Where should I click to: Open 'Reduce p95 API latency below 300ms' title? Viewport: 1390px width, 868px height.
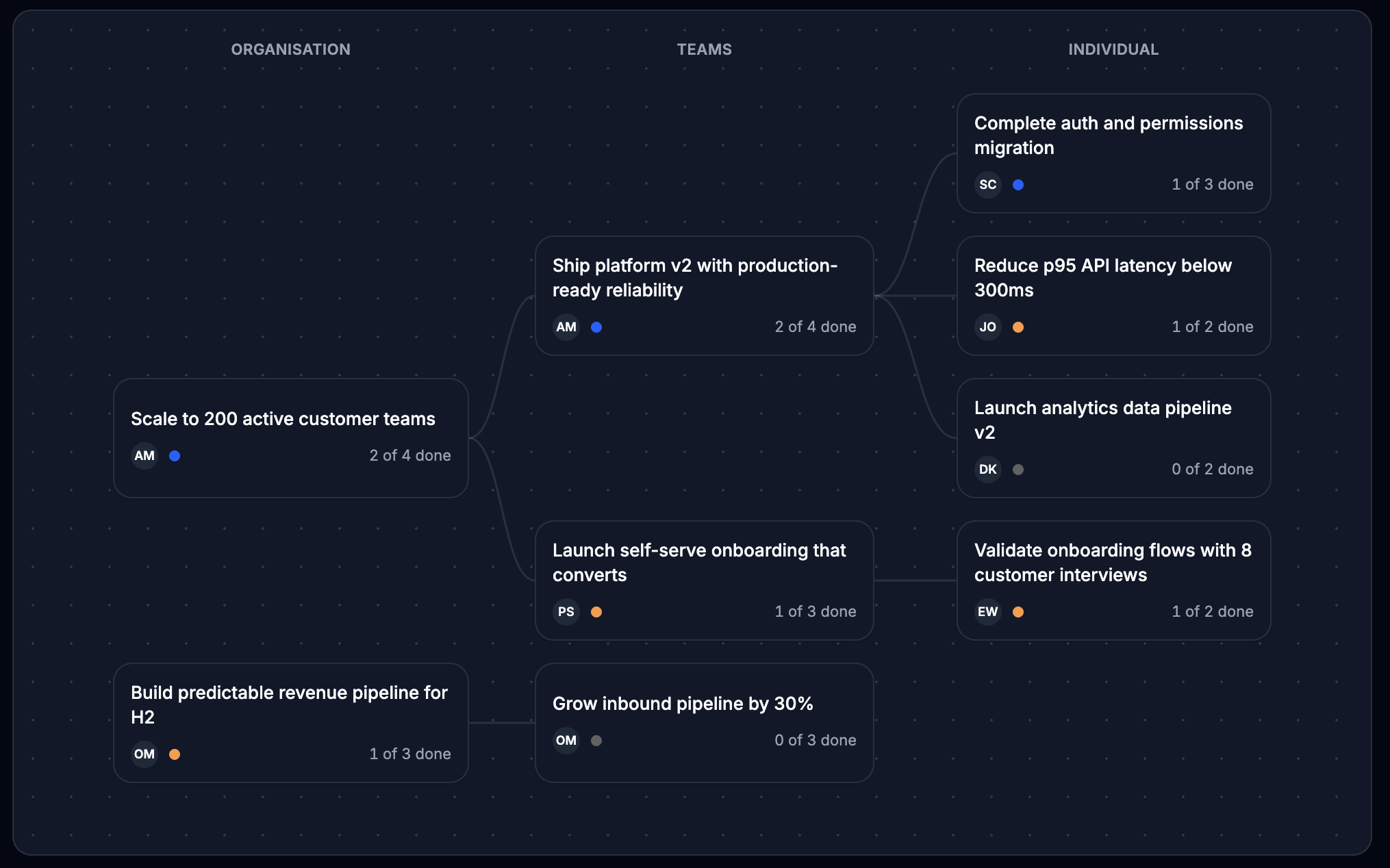(x=1103, y=278)
